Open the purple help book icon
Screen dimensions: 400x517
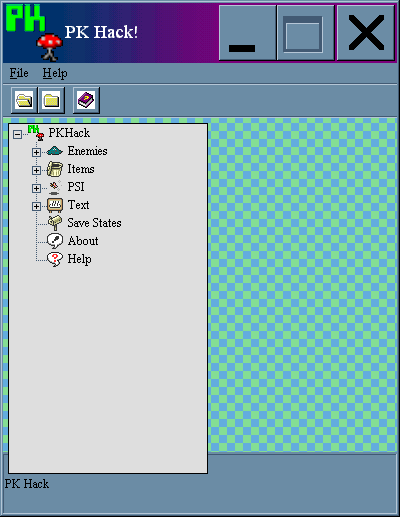pos(86,100)
